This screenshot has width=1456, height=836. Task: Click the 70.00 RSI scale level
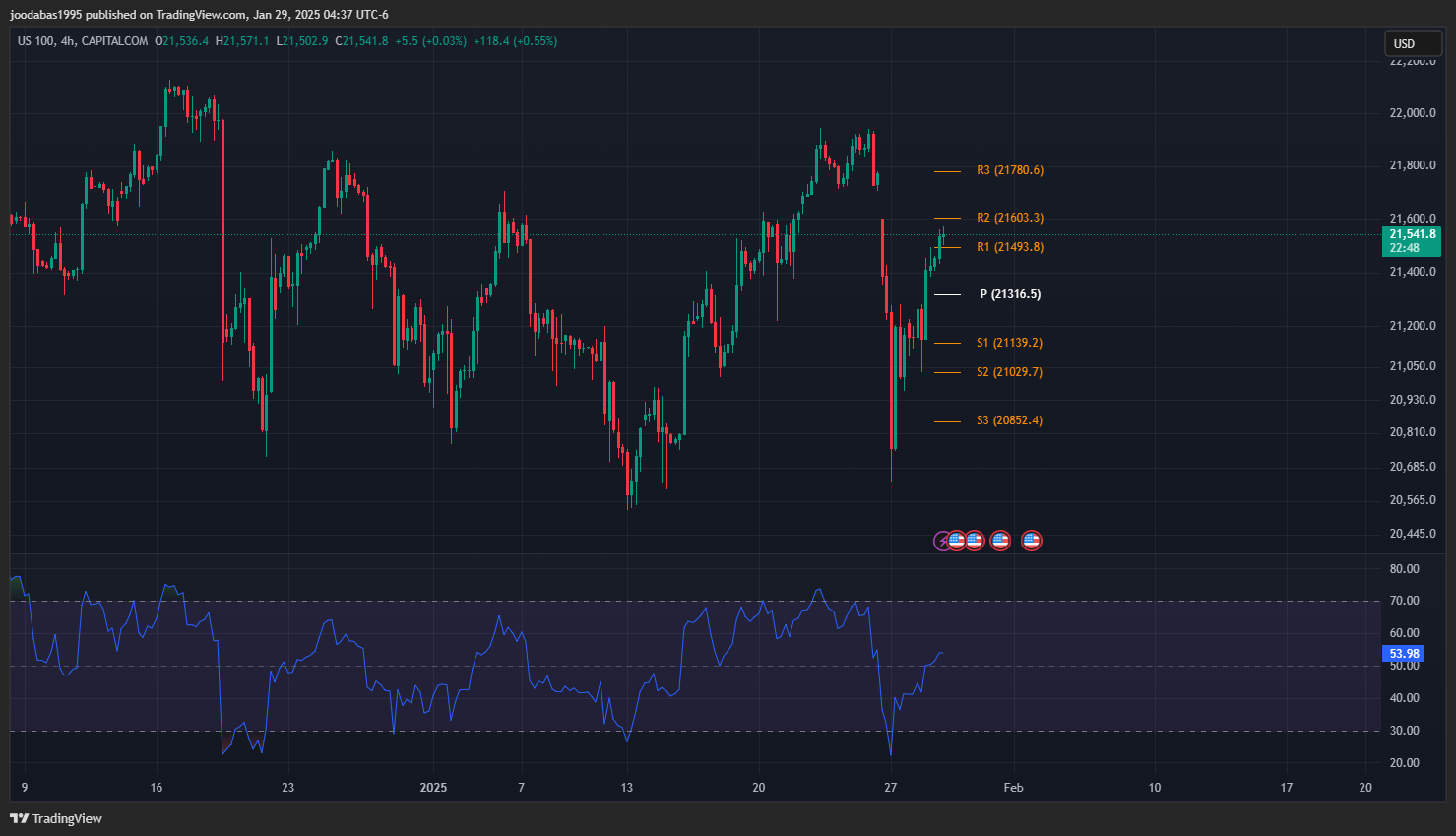tap(1404, 601)
